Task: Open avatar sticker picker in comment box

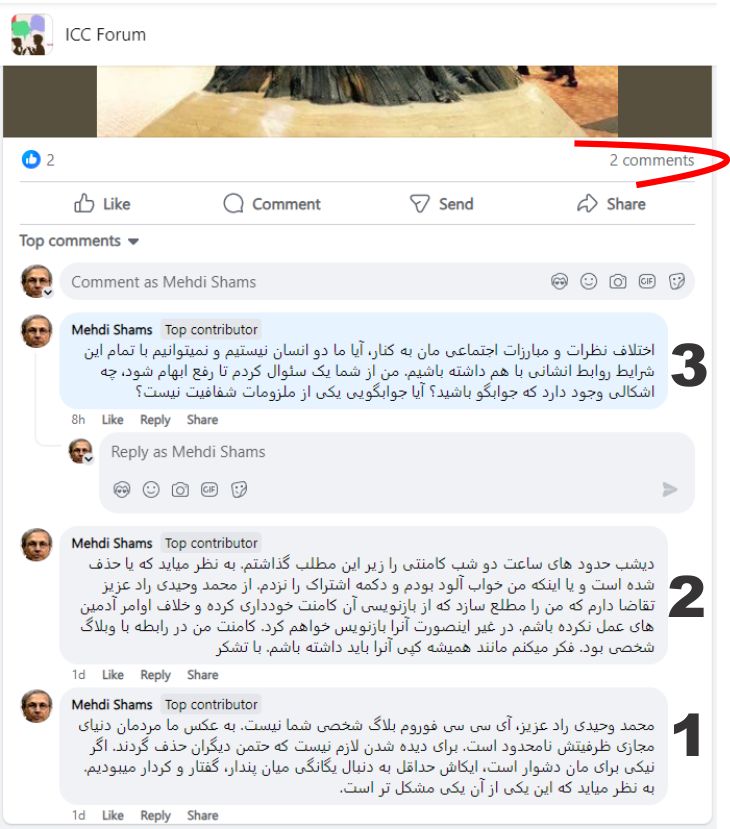Action: coord(559,281)
